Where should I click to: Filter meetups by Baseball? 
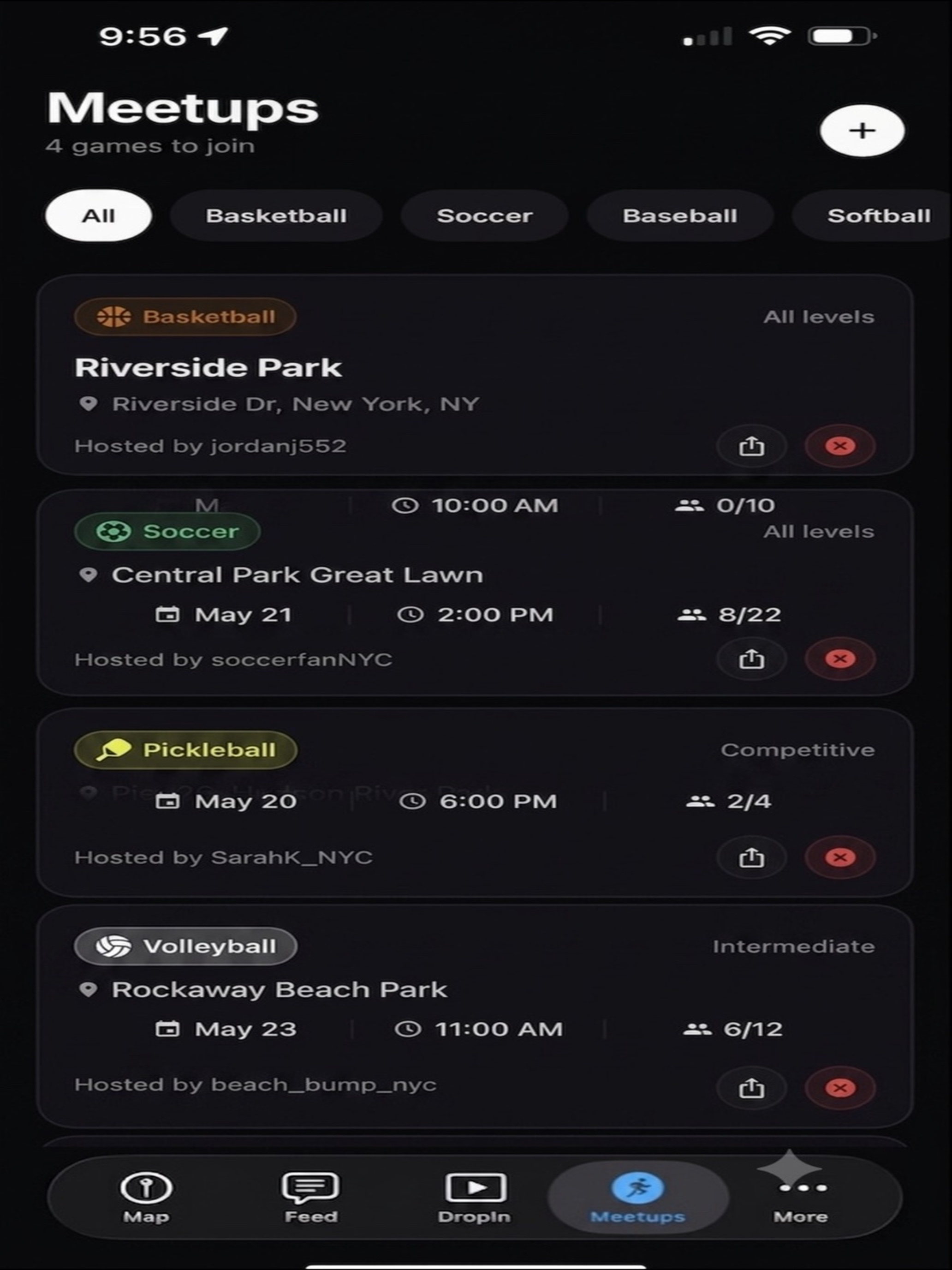click(680, 216)
